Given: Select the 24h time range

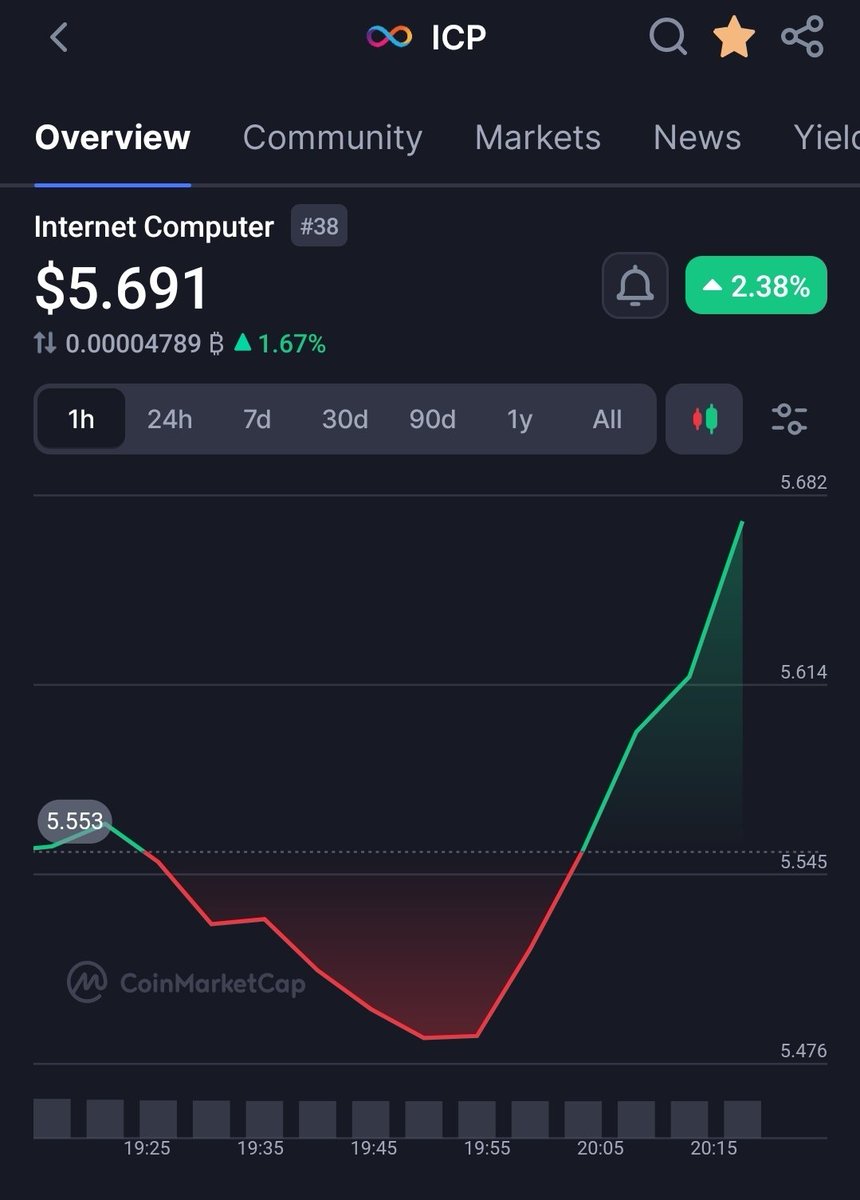Looking at the screenshot, I should [169, 419].
